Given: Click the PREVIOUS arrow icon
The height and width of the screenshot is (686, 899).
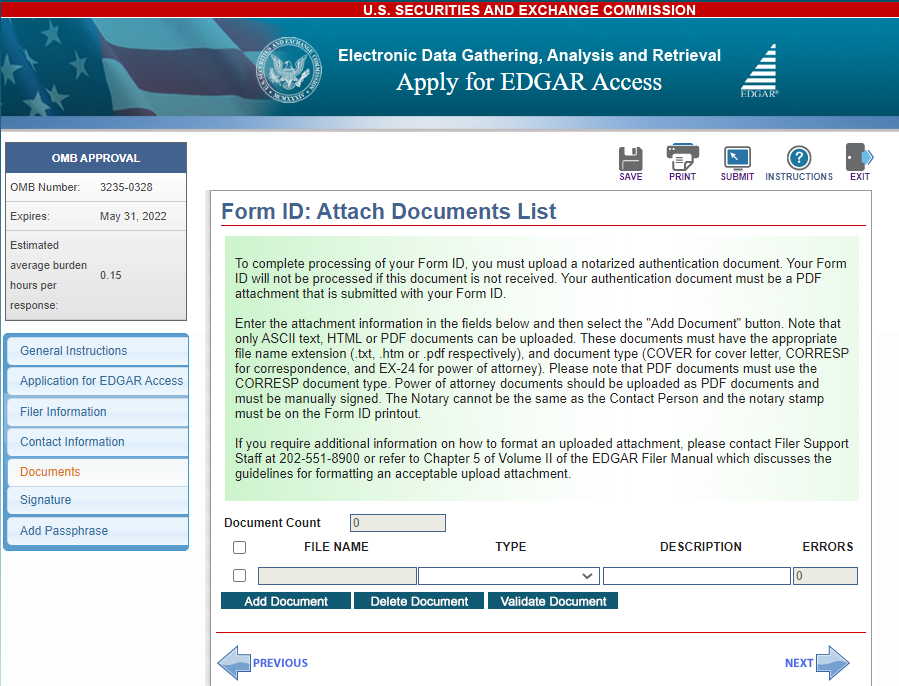Looking at the screenshot, I should click(x=235, y=662).
